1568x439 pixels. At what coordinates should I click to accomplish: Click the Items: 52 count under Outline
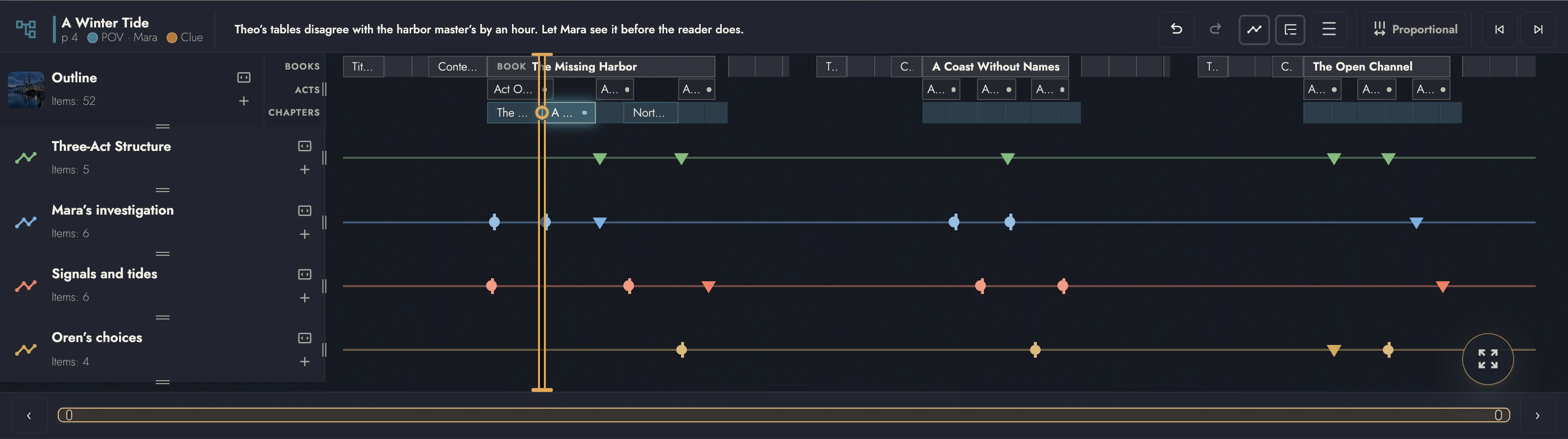tap(73, 101)
